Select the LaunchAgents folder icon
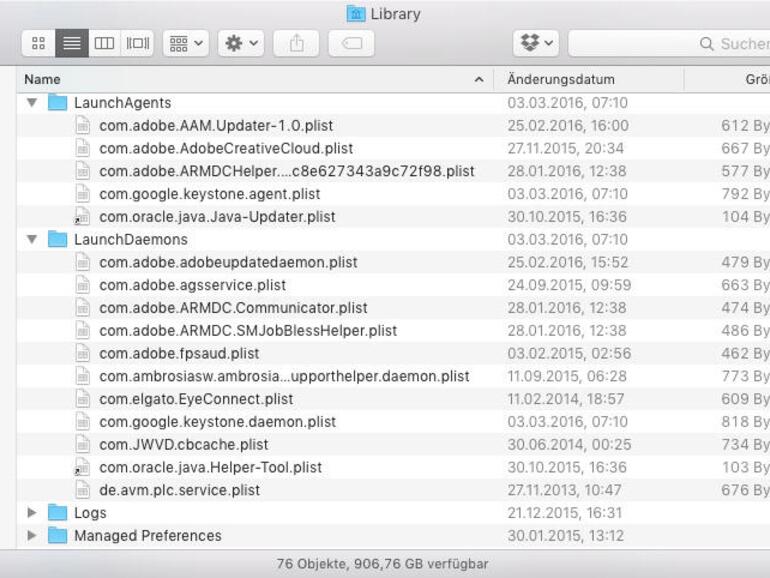This screenshot has width=770, height=578. click(x=57, y=103)
